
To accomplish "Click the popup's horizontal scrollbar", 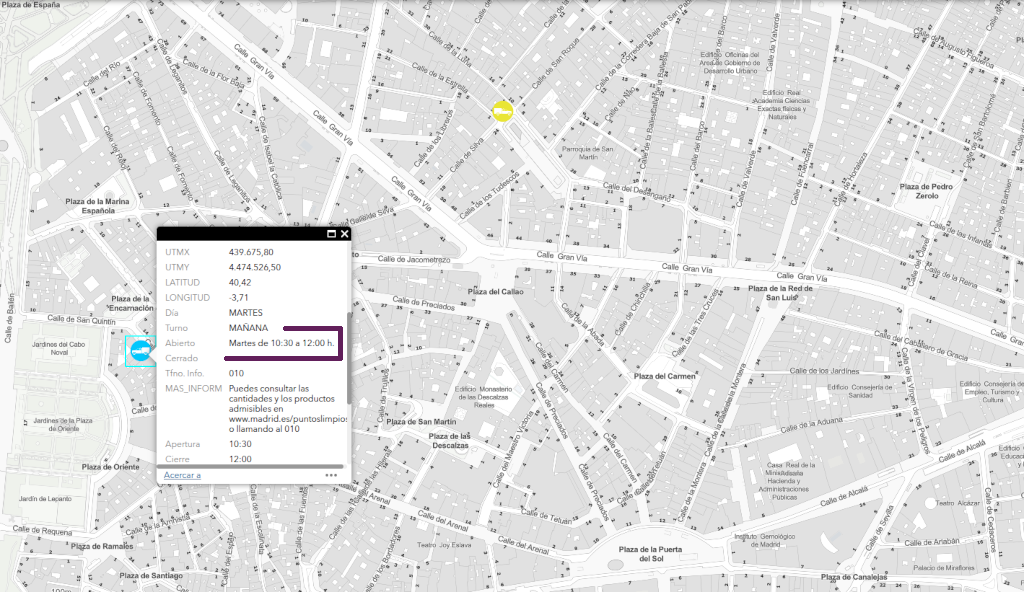I will coord(250,466).
